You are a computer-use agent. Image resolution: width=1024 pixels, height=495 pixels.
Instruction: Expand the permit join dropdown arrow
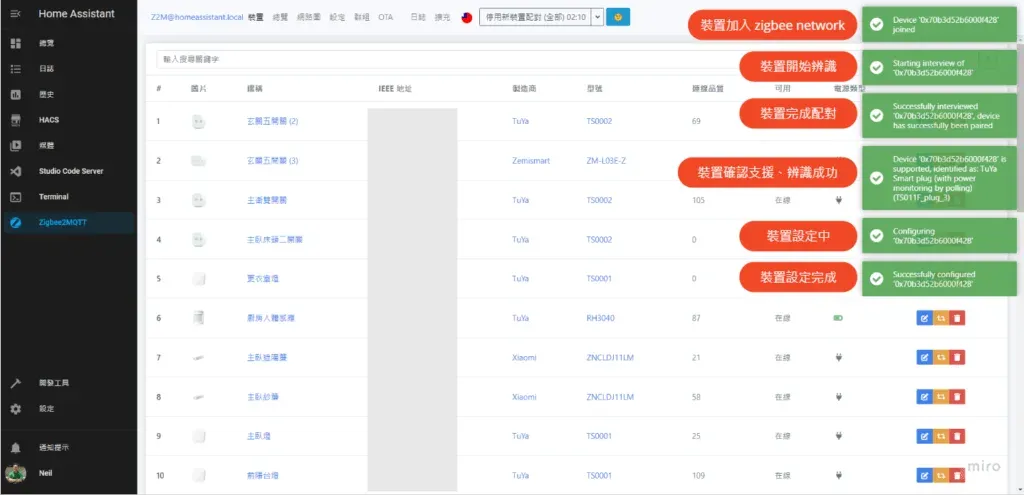pos(597,17)
